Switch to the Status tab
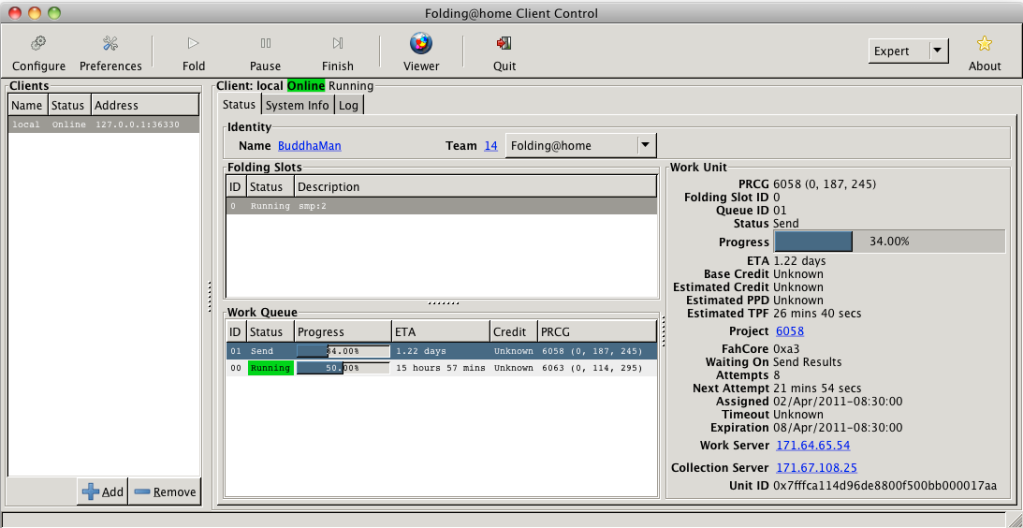 [x=239, y=105]
